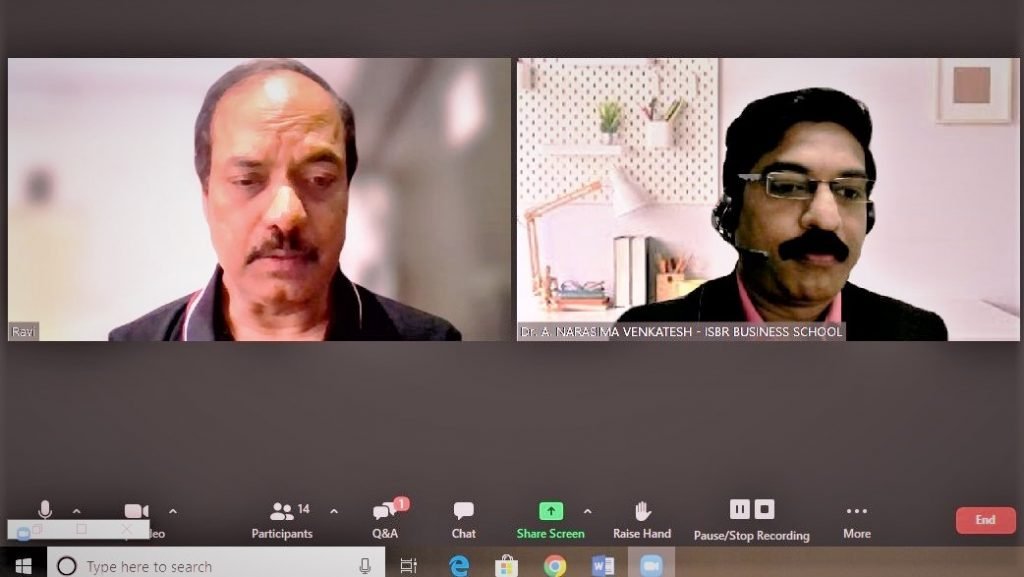The image size is (1024, 577).
Task: Select Dr. A. Narasima Venkatesh's video tile
Action: pos(768,199)
